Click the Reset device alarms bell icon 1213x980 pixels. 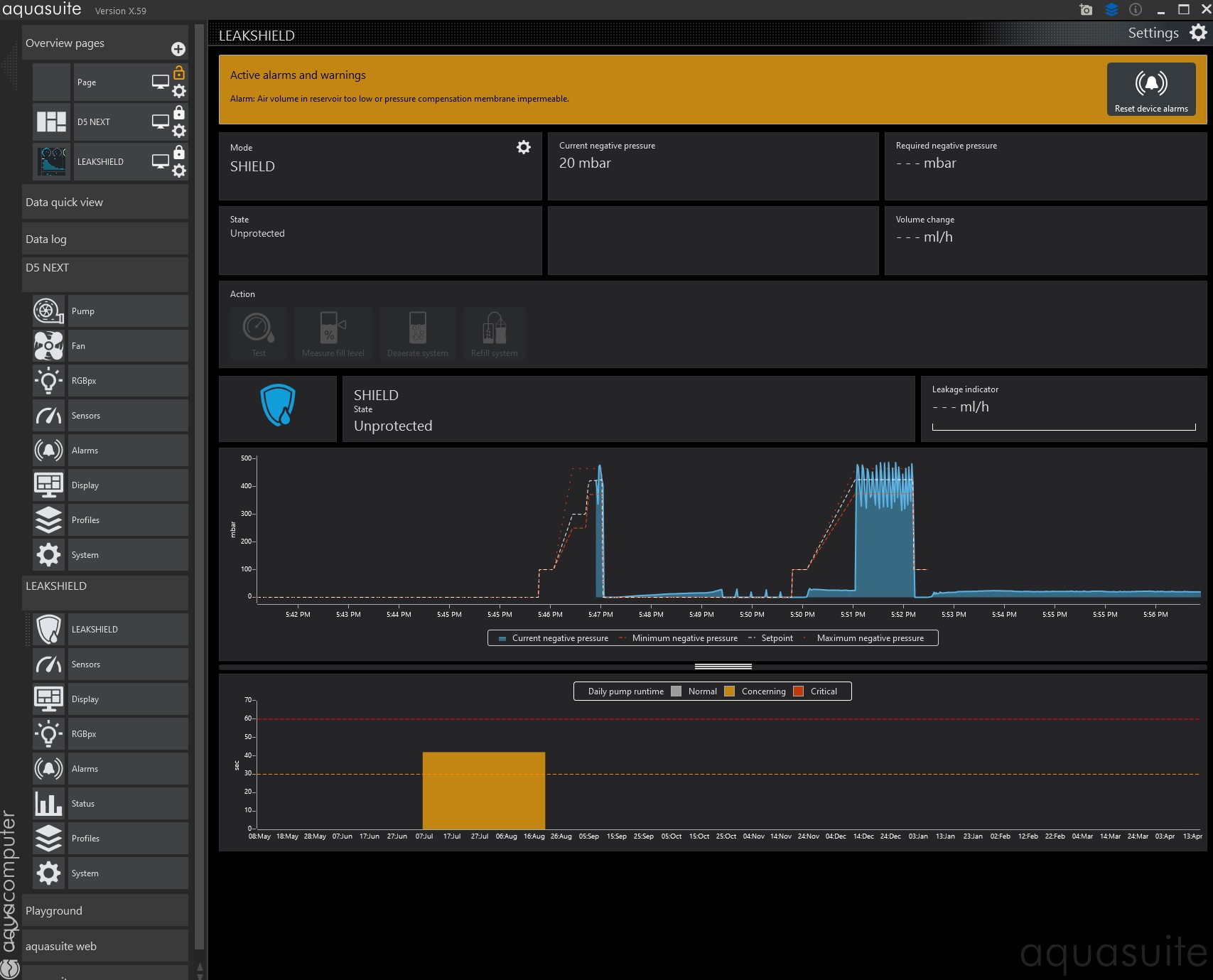pos(1150,84)
